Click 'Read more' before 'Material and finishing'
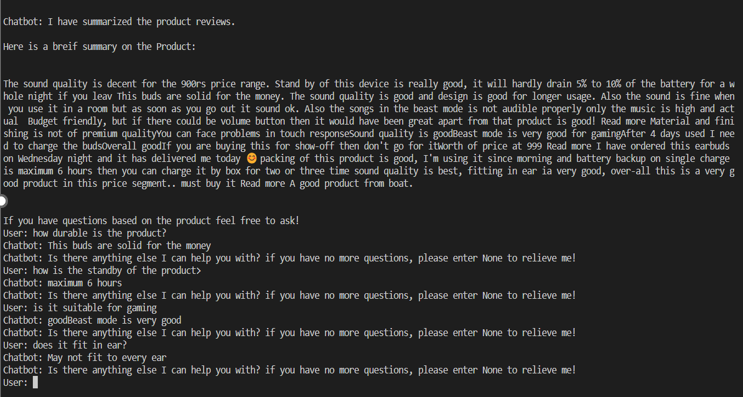Screen dimensions: 743x397 (x=623, y=121)
